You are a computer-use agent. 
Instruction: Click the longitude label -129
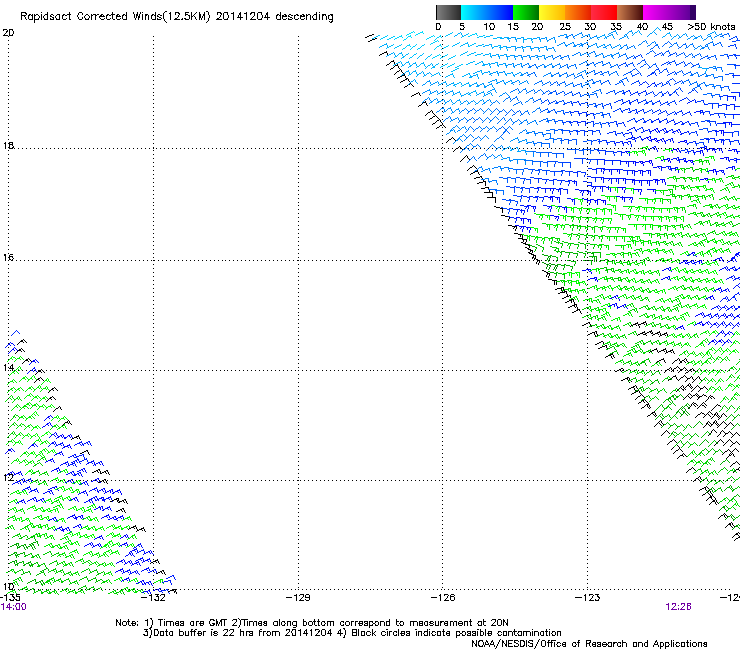coord(298,598)
